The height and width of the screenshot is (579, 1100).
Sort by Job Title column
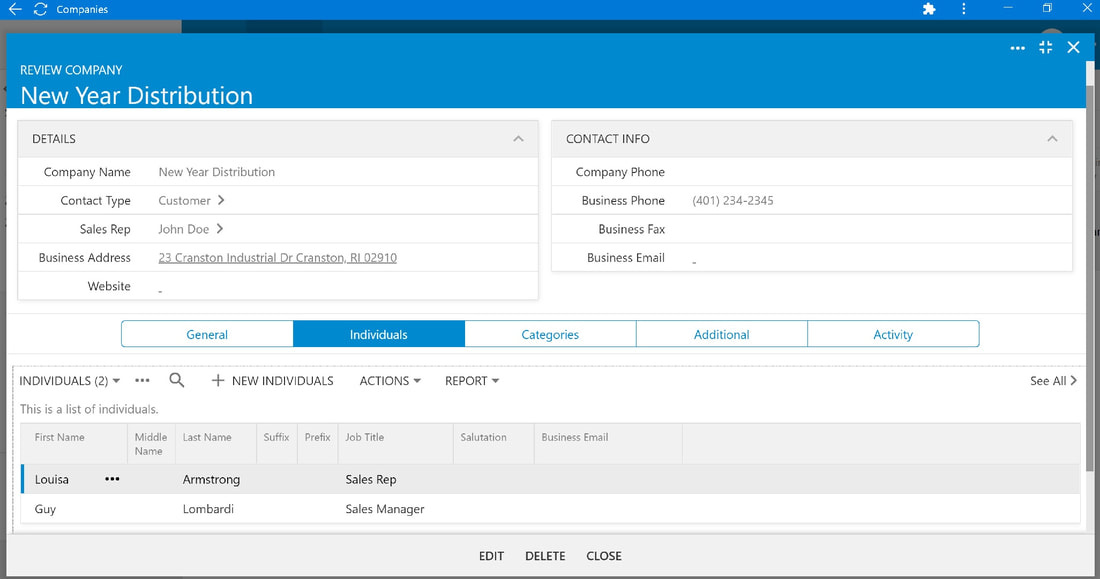[x=365, y=437]
